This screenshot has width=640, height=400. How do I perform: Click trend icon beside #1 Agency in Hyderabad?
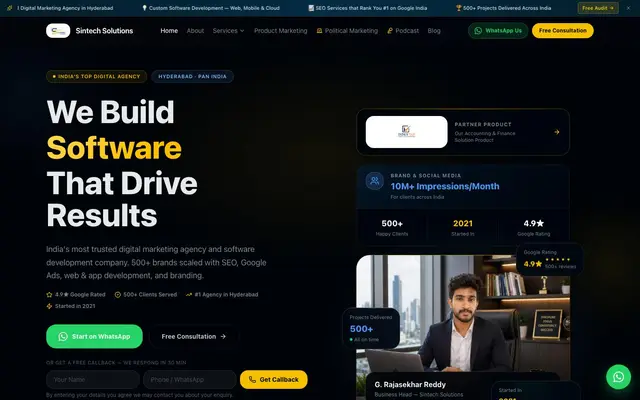tap(189, 294)
